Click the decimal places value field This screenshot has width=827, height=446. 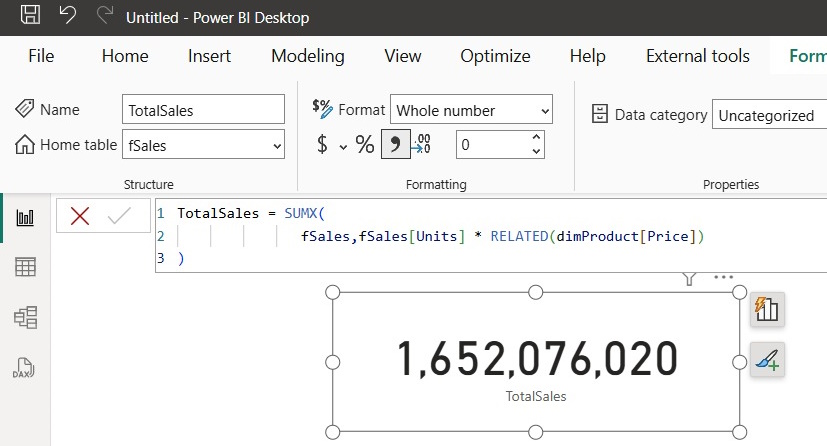point(493,144)
